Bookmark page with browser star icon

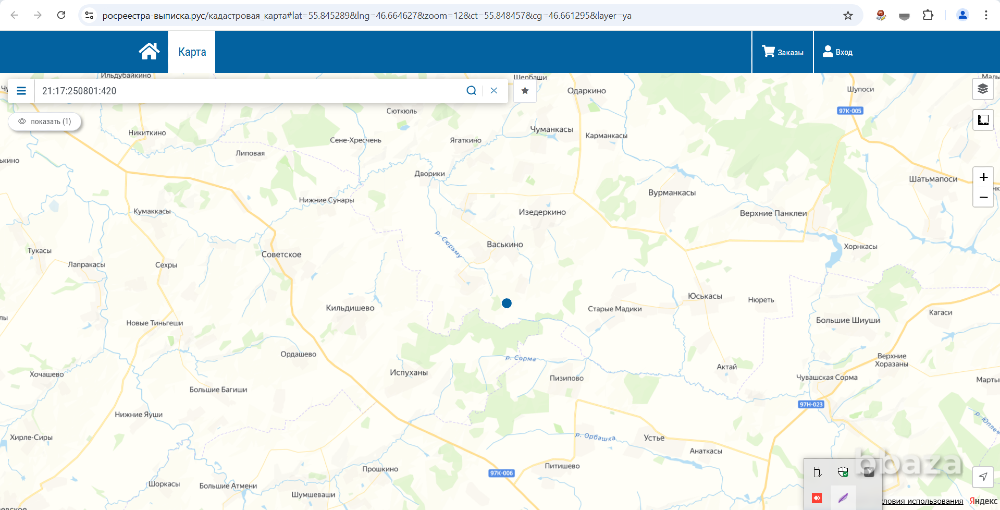(x=848, y=16)
